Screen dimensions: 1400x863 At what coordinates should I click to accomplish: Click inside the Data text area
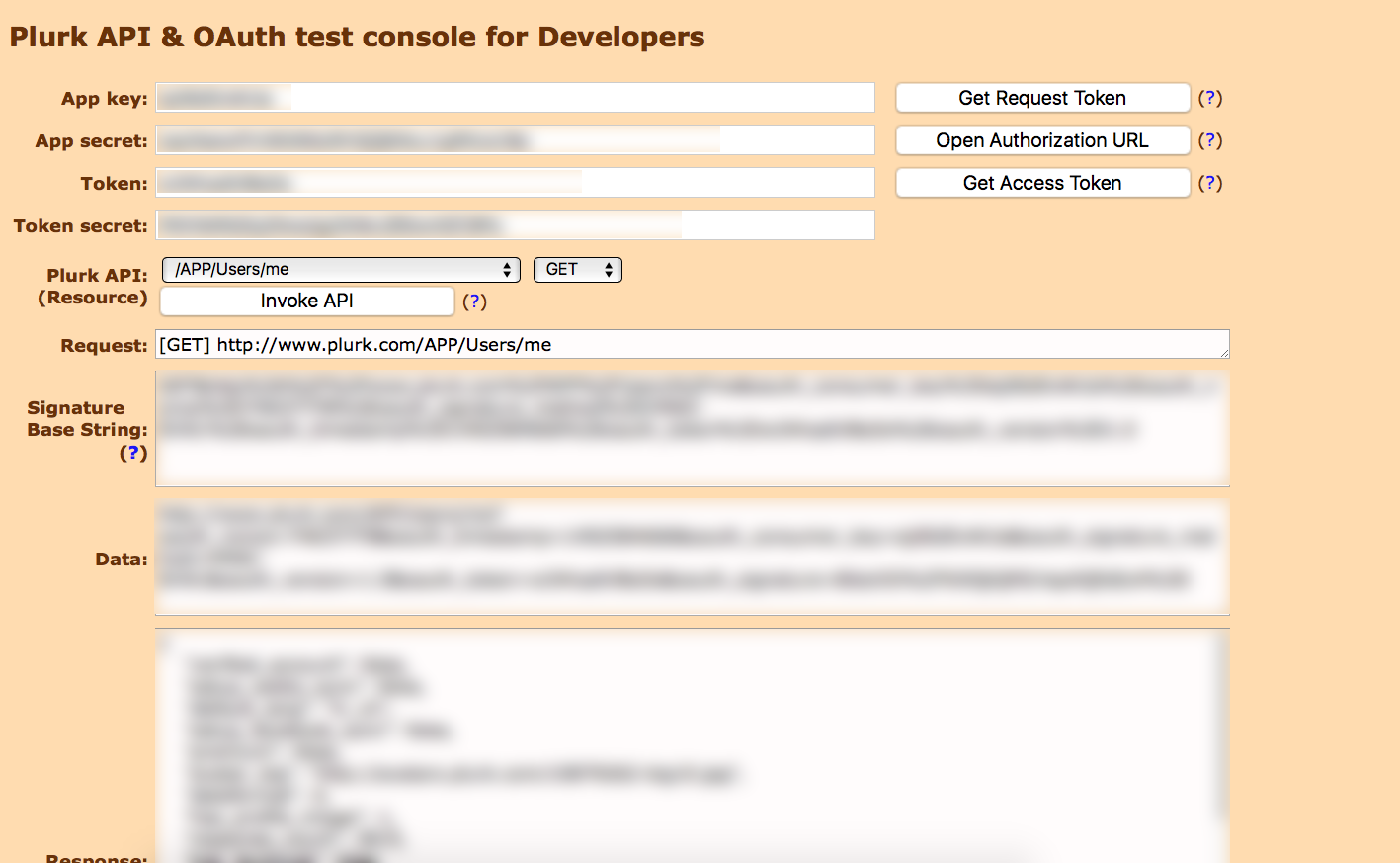tap(693, 559)
